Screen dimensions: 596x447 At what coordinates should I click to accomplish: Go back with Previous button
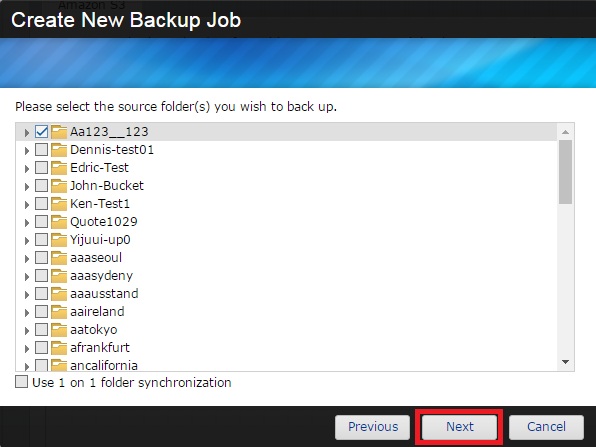(x=372, y=426)
